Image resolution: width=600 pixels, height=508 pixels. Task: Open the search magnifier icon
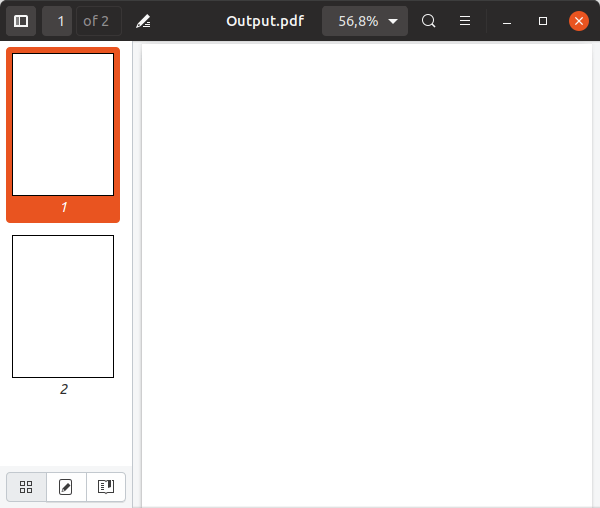(x=429, y=21)
